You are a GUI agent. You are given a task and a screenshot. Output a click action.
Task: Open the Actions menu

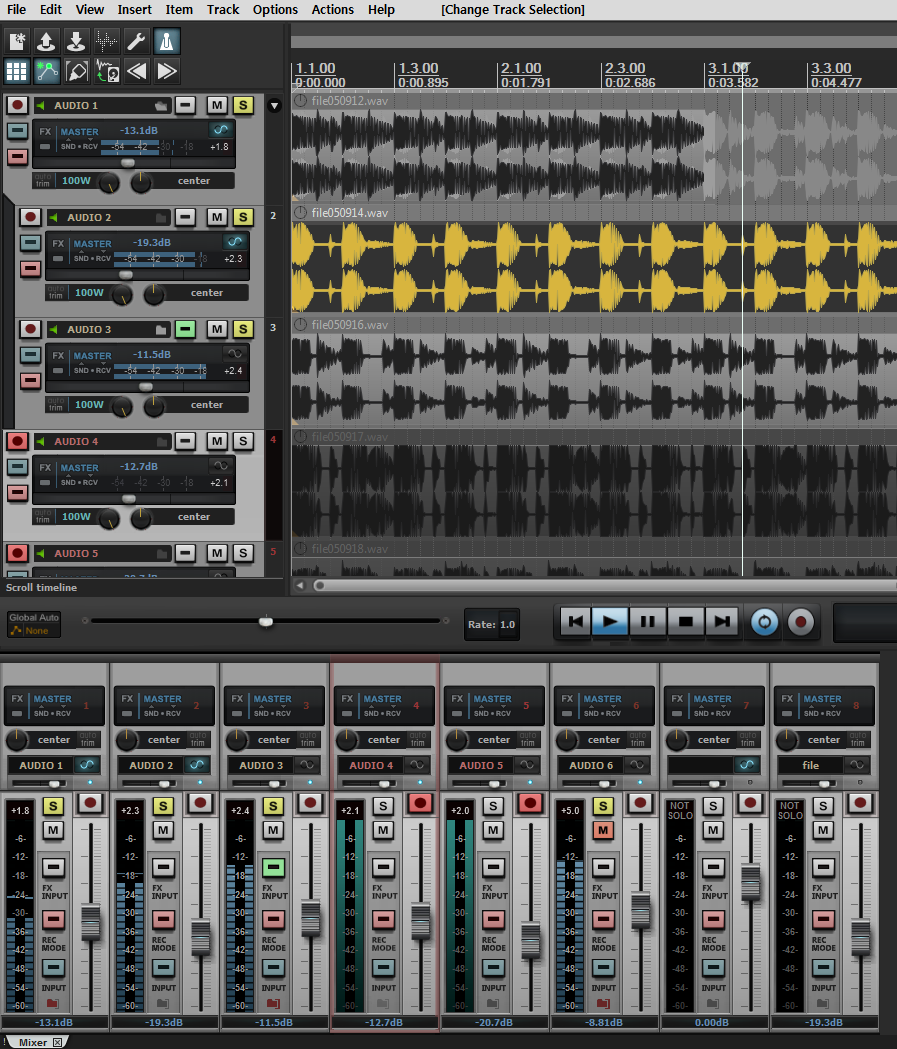click(332, 9)
